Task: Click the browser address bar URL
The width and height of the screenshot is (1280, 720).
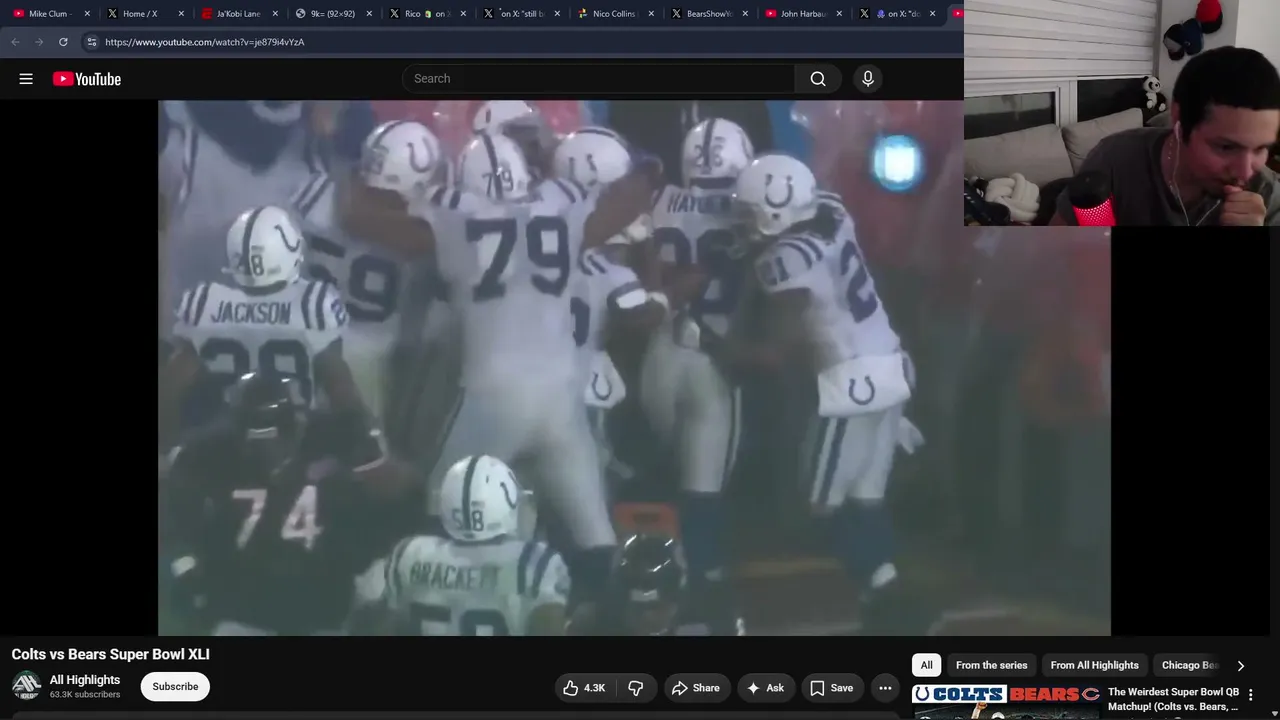Action: [x=205, y=42]
